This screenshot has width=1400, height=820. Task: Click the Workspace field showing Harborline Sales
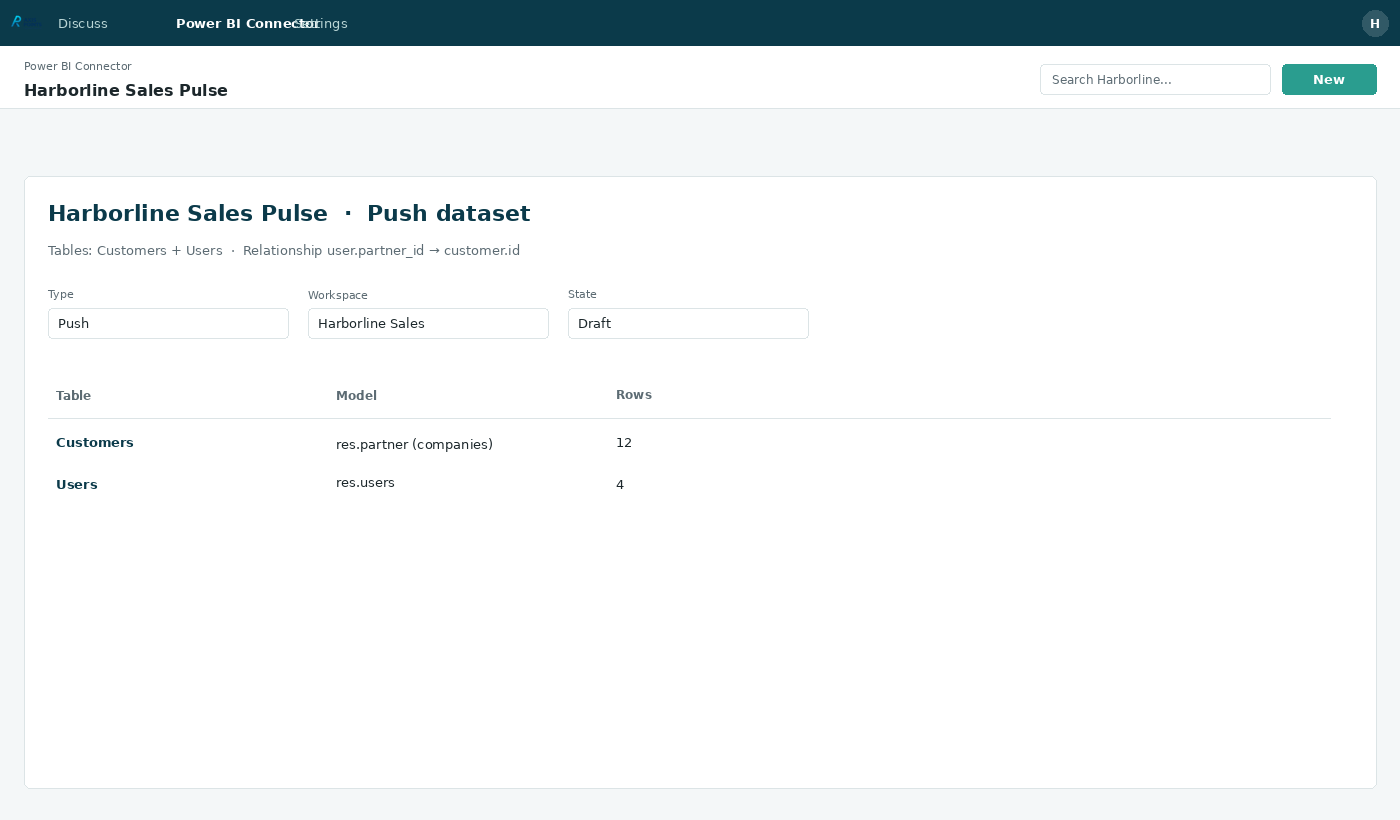428,323
